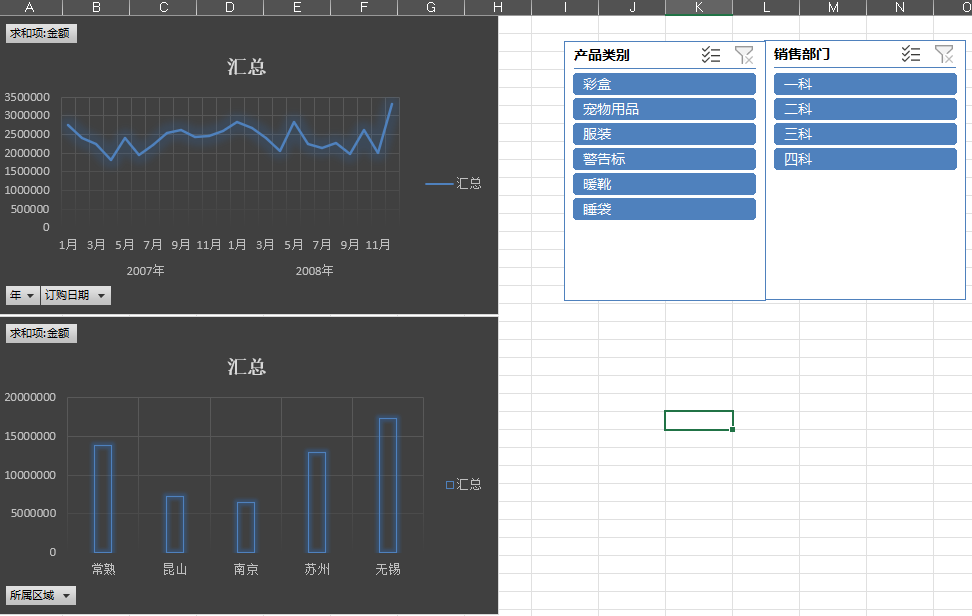Open the 年 field dropdown
The height and width of the screenshot is (616, 972).
pyautogui.click(x=23, y=296)
